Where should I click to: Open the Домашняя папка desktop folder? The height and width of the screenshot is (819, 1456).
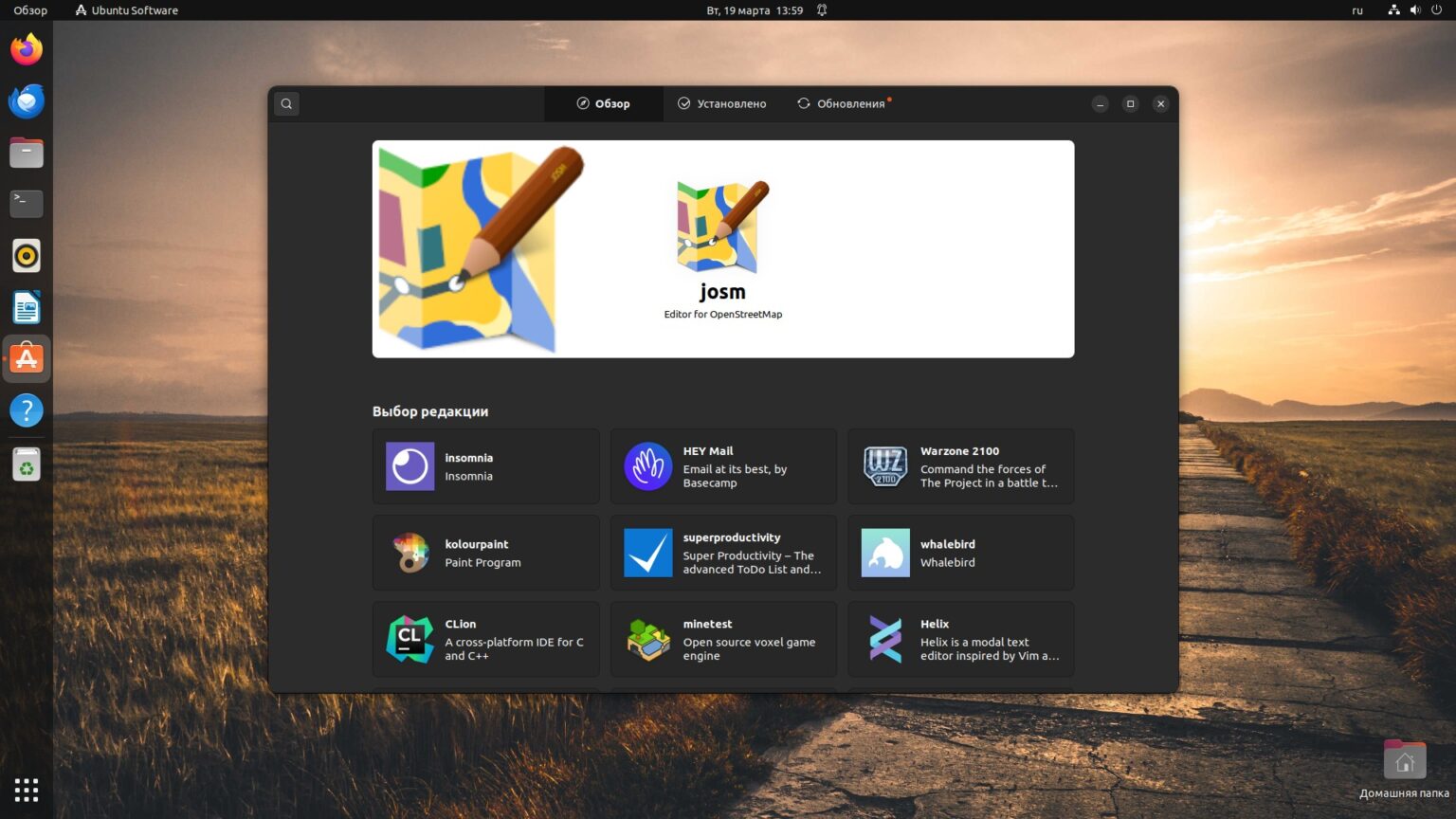tap(1405, 758)
